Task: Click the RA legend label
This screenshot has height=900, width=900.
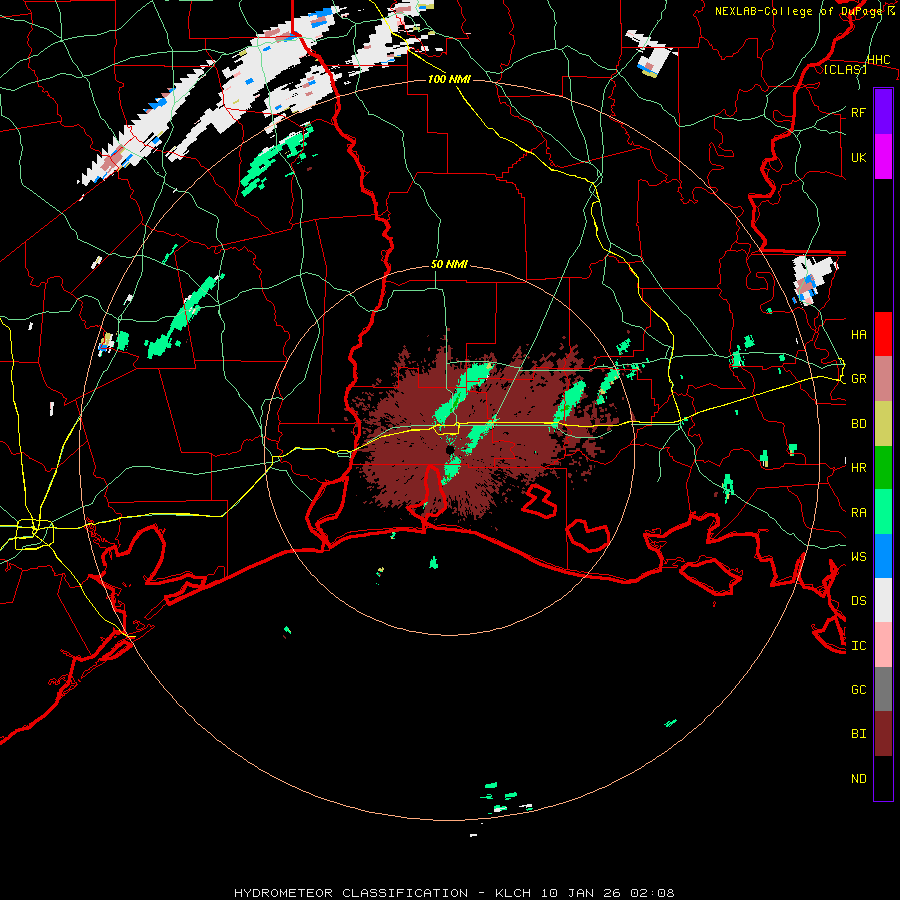Action: (x=858, y=512)
